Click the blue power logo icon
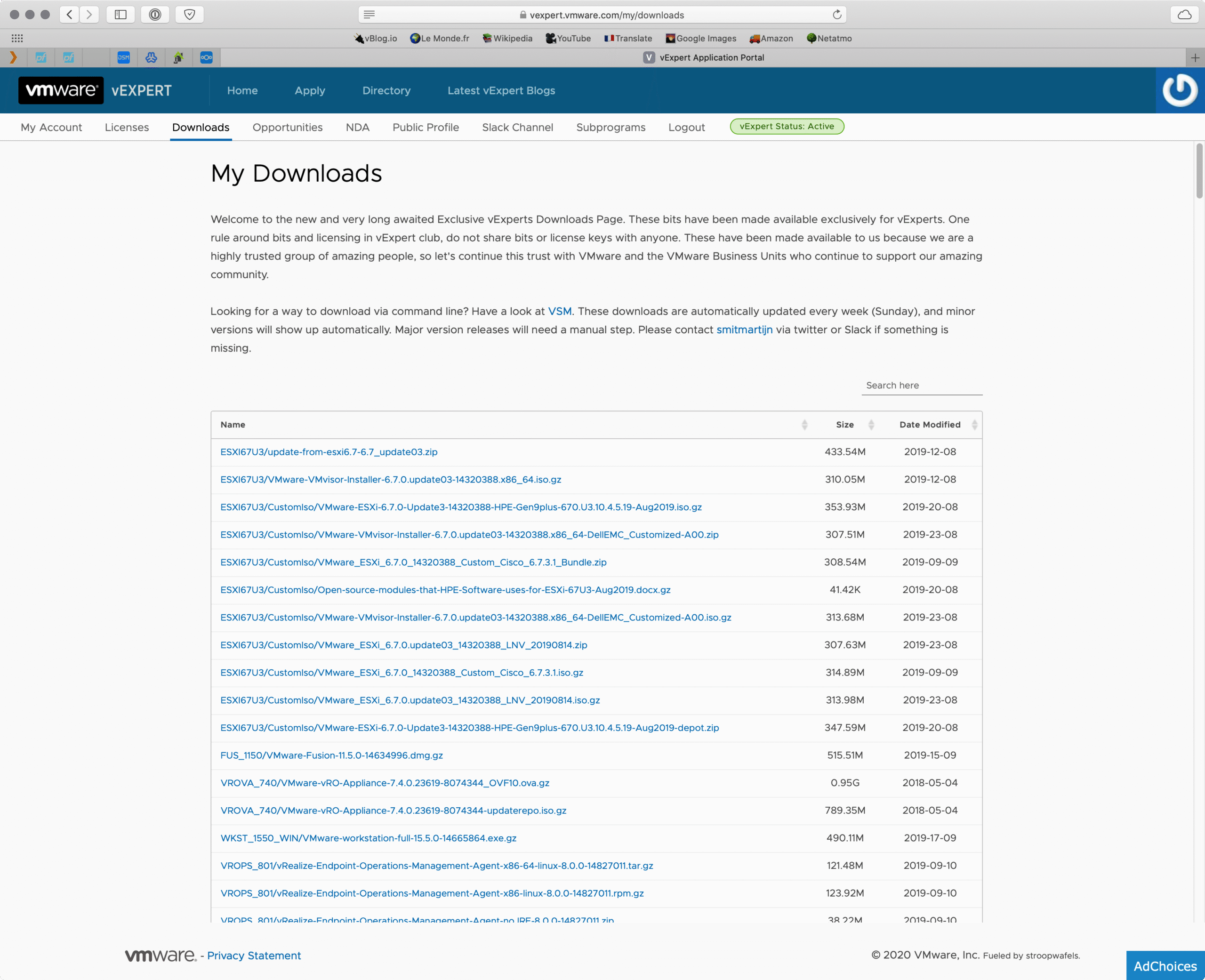This screenshot has width=1205, height=980. (1180, 90)
